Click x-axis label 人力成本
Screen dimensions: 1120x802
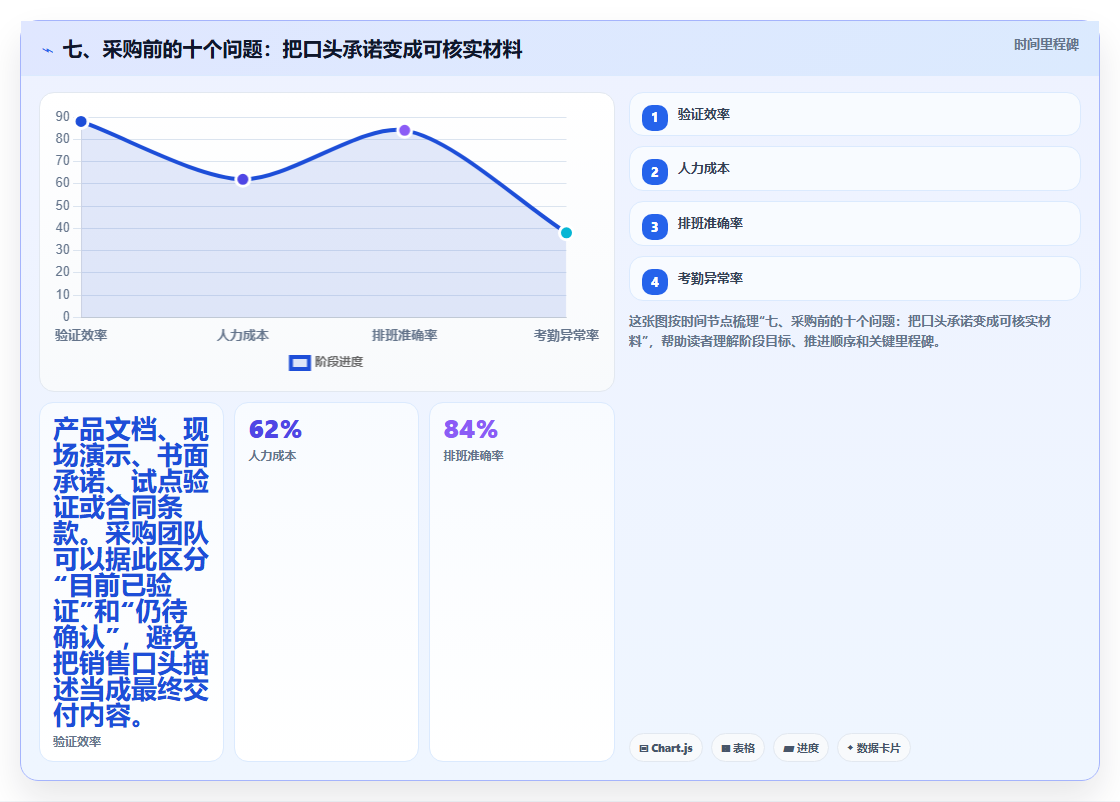(243, 335)
